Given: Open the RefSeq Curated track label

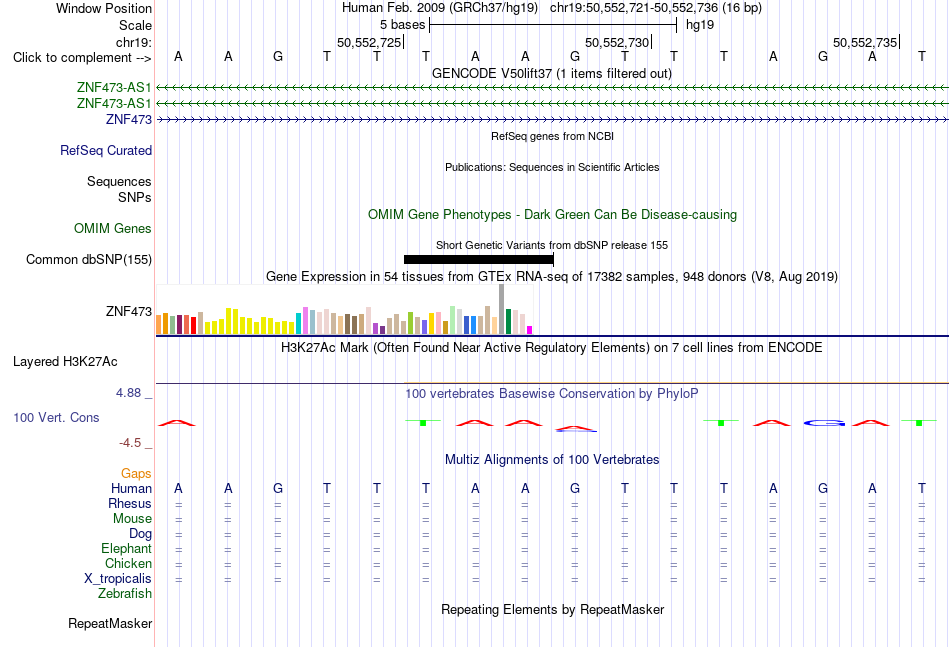Looking at the screenshot, I should coord(106,150).
